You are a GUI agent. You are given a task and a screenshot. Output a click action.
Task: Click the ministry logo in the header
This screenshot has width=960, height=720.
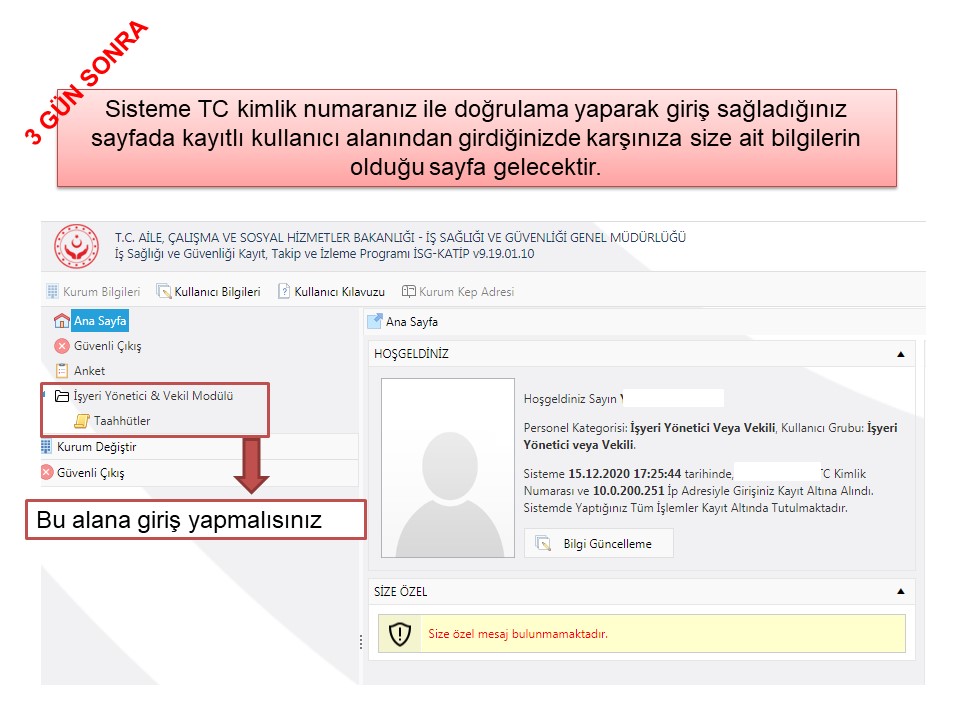point(76,246)
